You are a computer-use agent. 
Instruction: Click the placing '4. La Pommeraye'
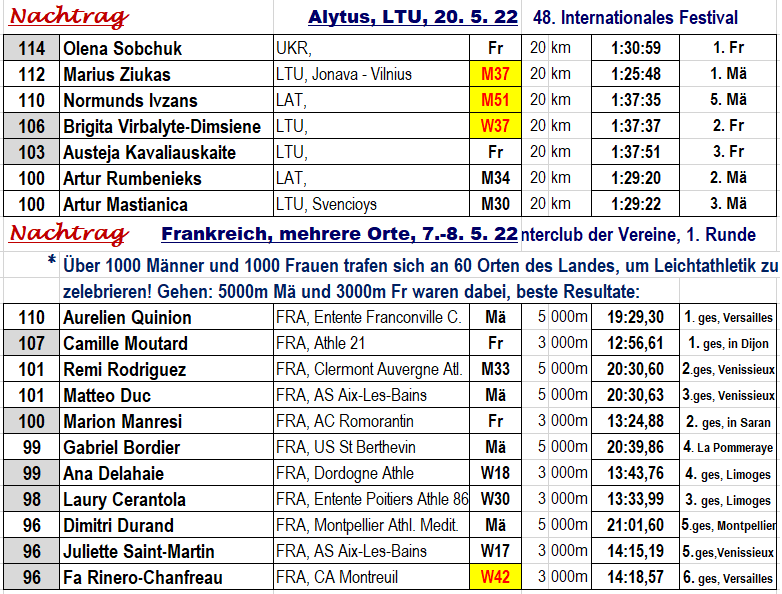(728, 447)
